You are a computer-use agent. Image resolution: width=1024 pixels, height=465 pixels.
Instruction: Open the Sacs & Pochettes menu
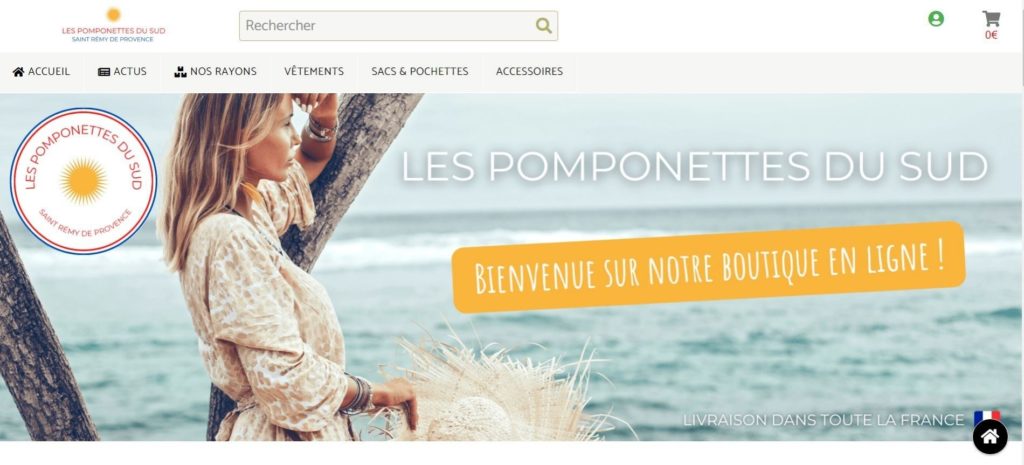point(419,72)
